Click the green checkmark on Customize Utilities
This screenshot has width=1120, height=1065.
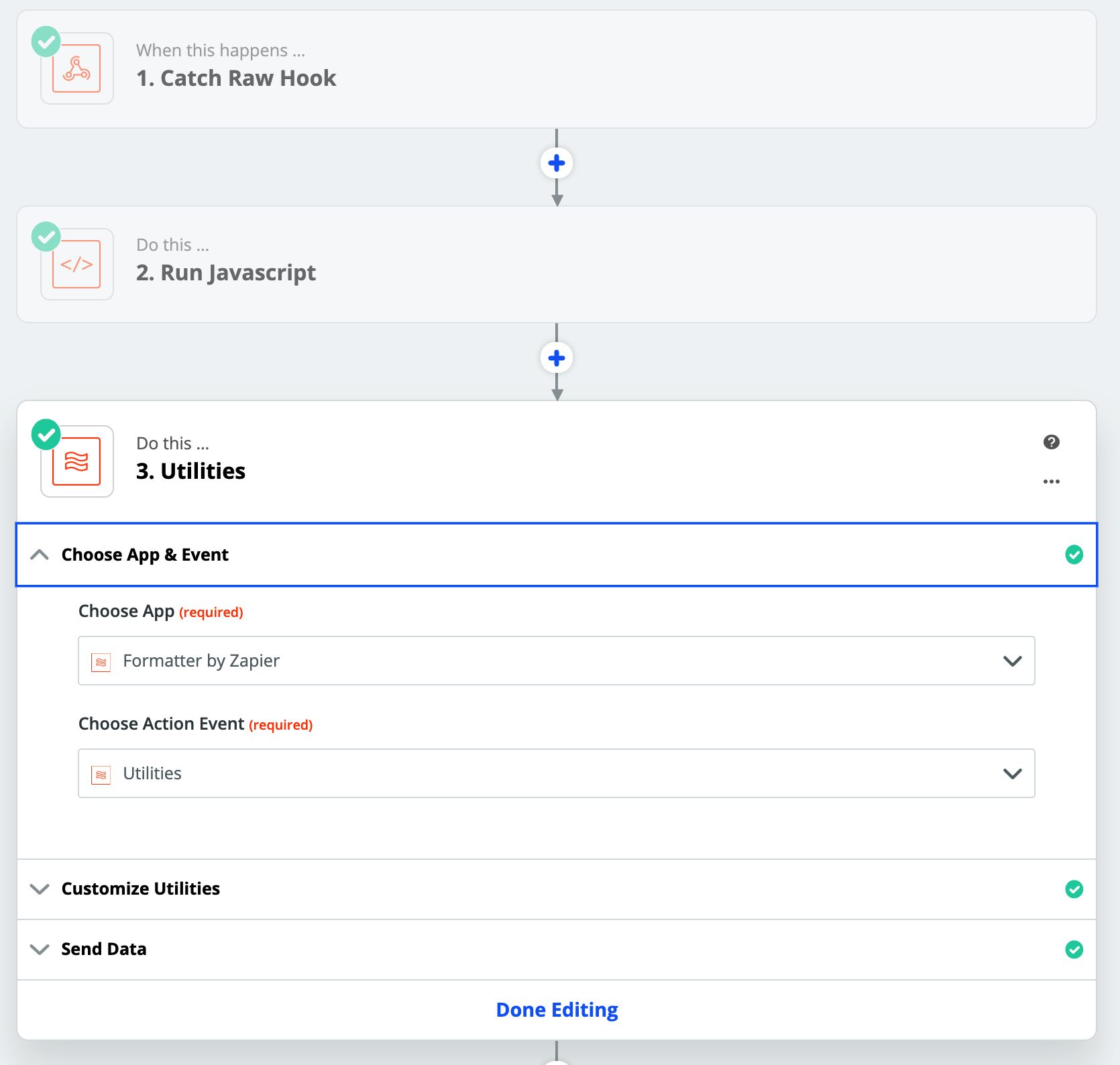tap(1074, 889)
